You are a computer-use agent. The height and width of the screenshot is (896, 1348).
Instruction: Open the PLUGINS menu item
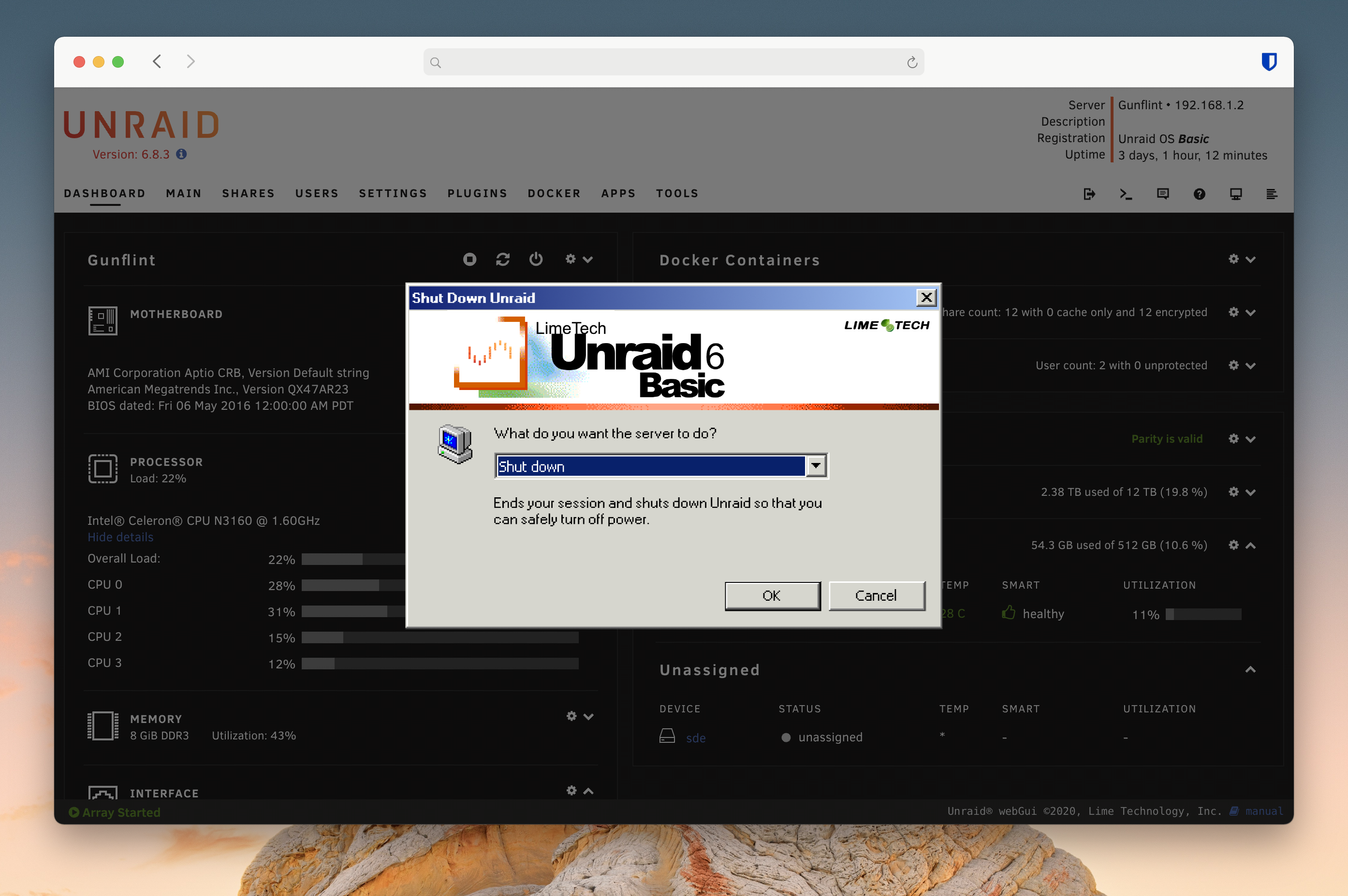click(477, 193)
